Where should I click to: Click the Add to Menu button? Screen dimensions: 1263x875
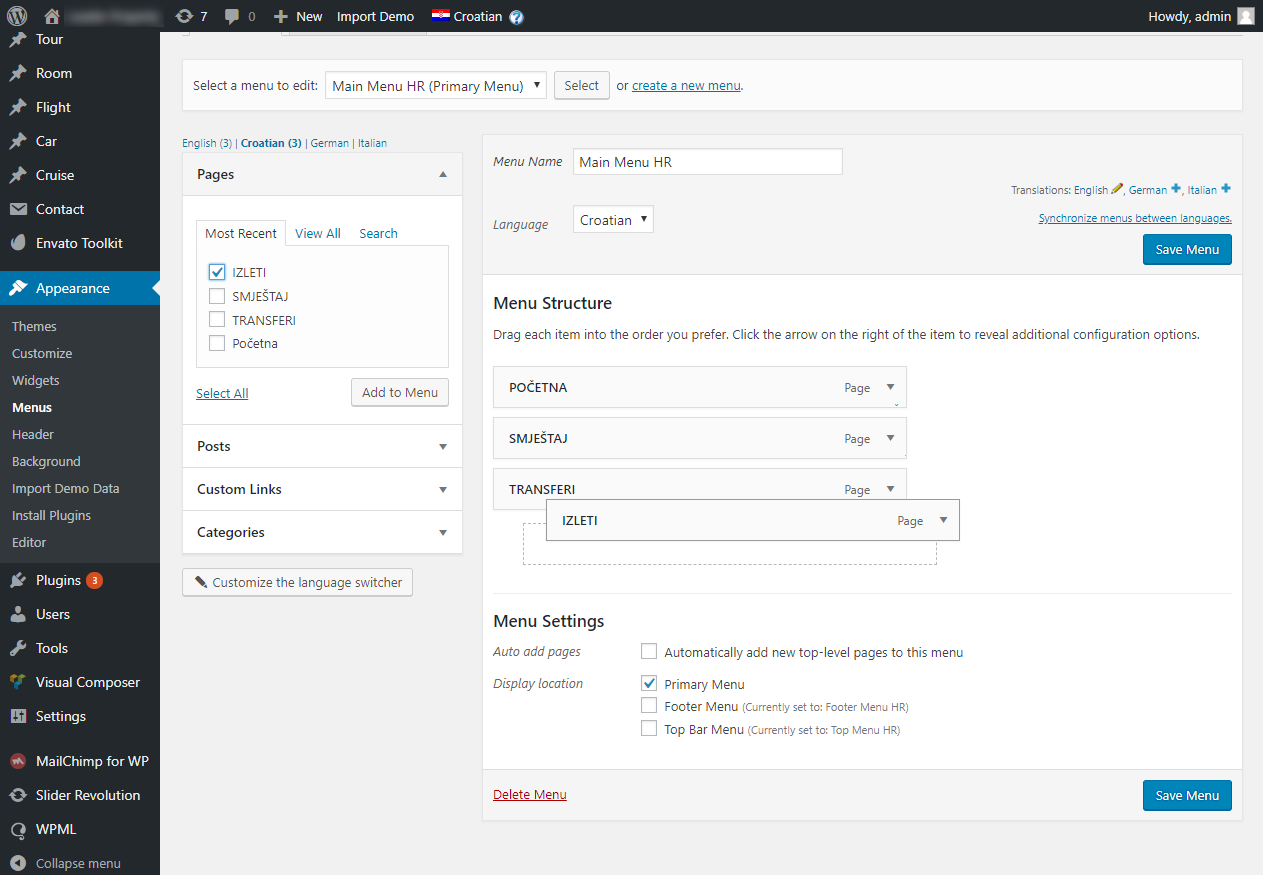pyautogui.click(x=400, y=392)
